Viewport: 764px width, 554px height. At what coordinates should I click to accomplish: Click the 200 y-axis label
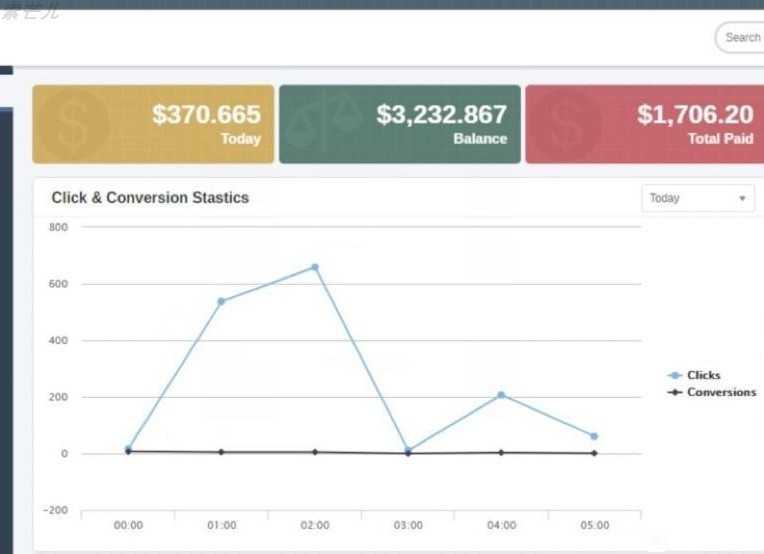[58, 397]
